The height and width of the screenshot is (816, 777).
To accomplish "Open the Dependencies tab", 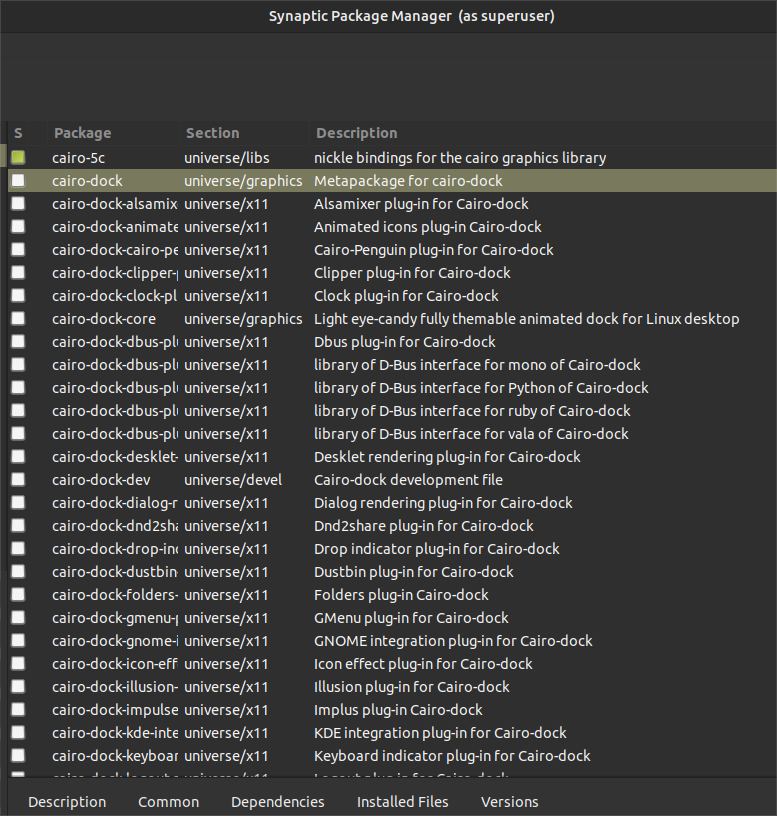I will tap(278, 802).
